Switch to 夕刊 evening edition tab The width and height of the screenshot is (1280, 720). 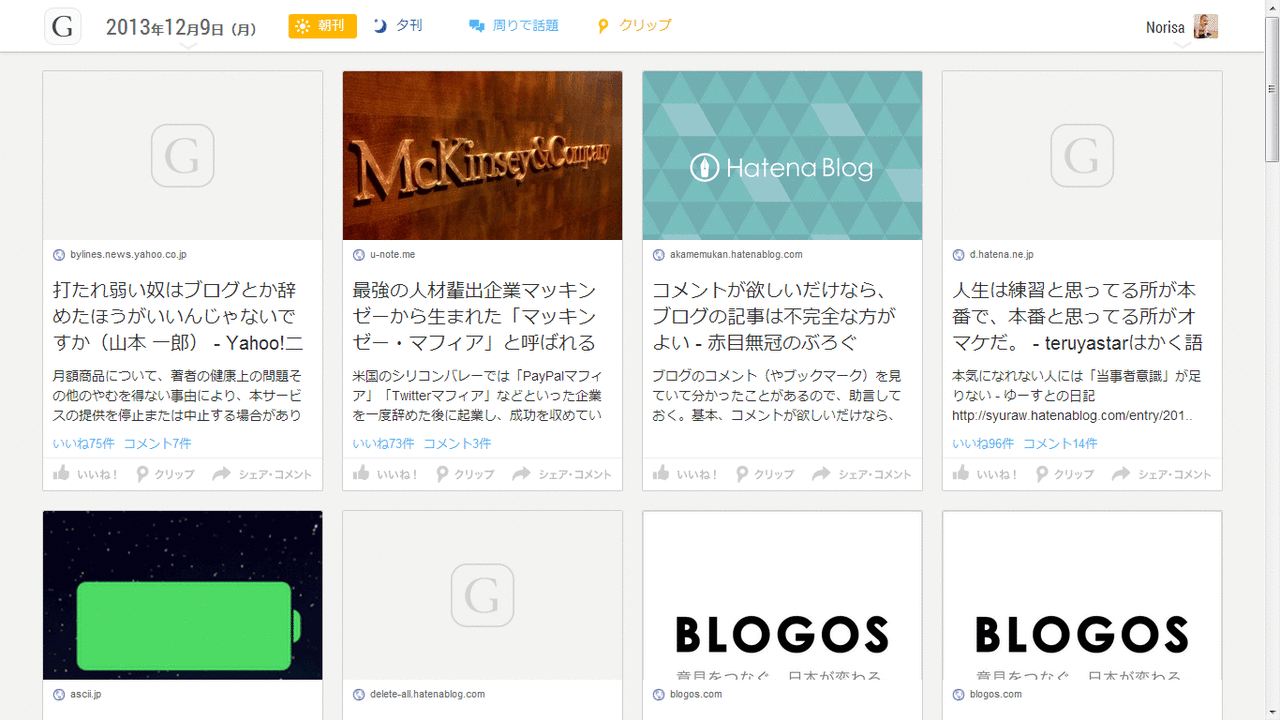398,26
